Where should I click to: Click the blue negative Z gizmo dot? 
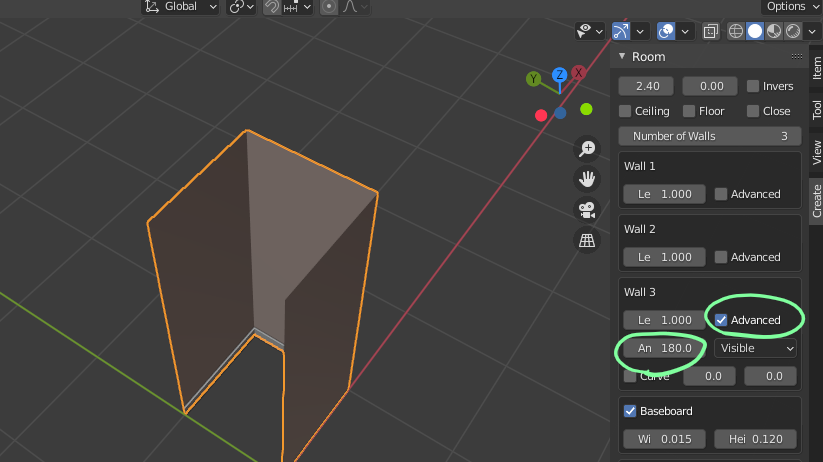tap(560, 113)
